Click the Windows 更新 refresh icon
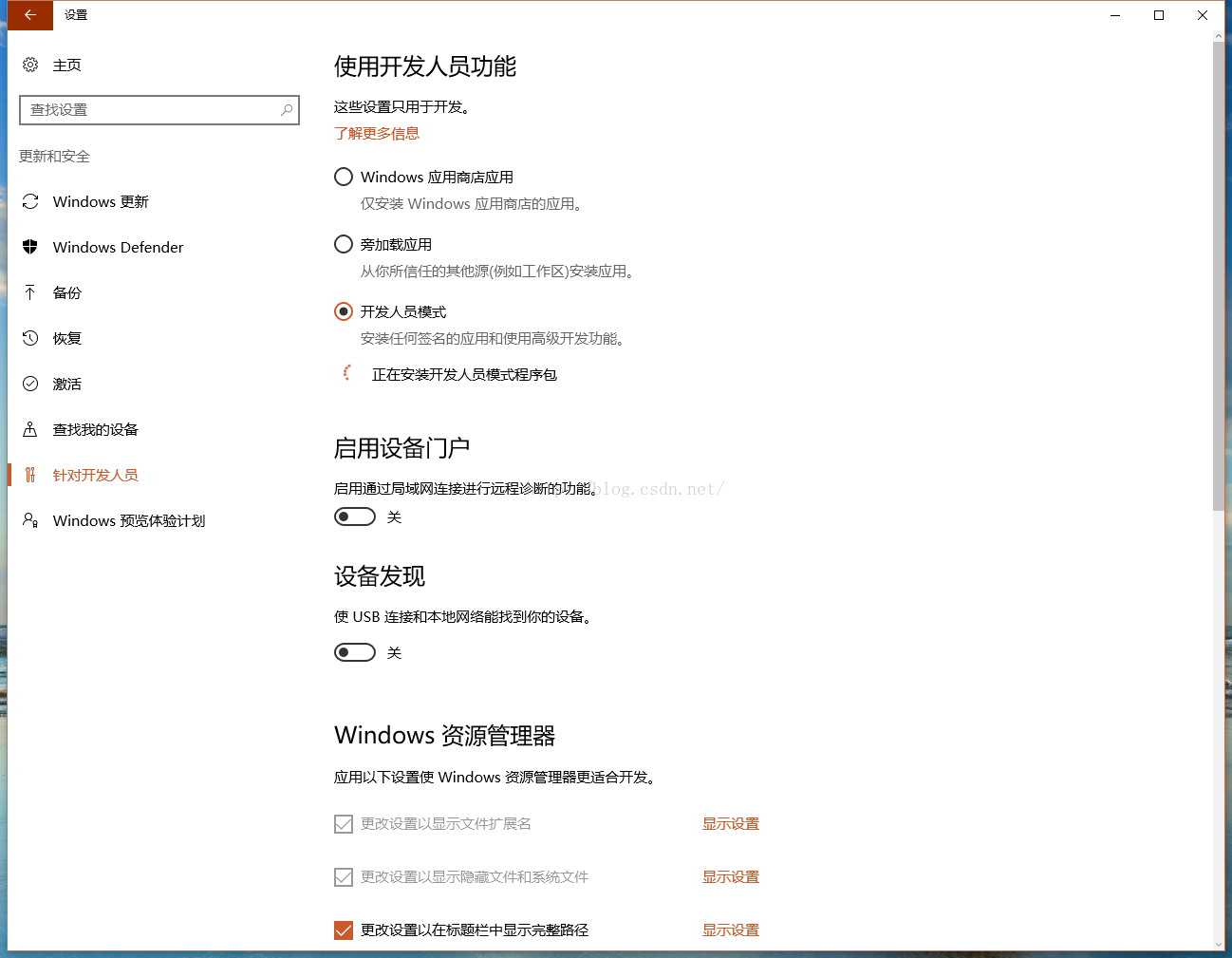The image size is (1232, 958). coord(30,201)
